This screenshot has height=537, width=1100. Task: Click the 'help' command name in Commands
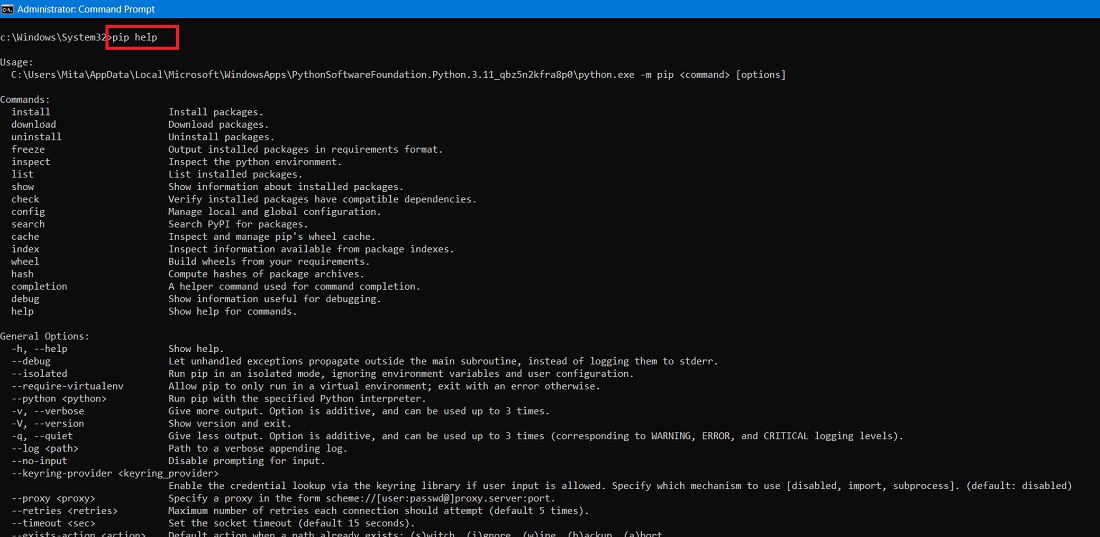pyautogui.click(x=22, y=311)
